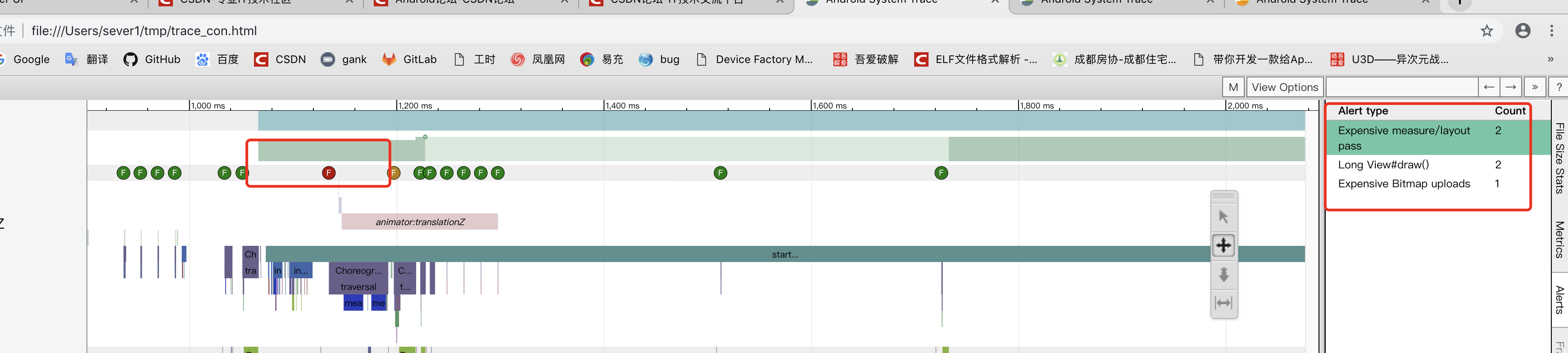Select the orange F frame marker

click(394, 173)
